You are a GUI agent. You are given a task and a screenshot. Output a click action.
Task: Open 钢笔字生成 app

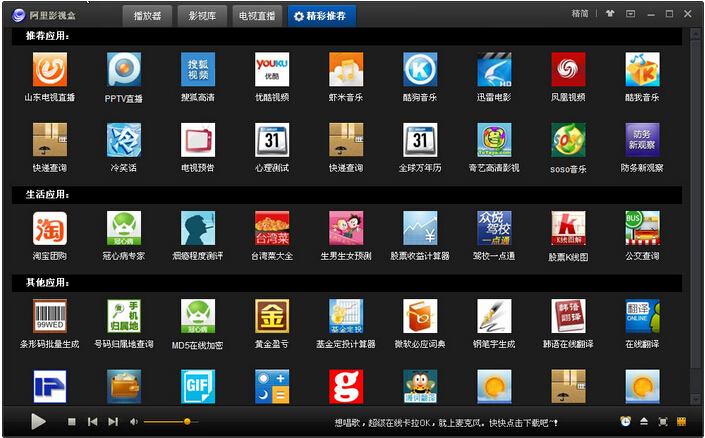[494, 316]
